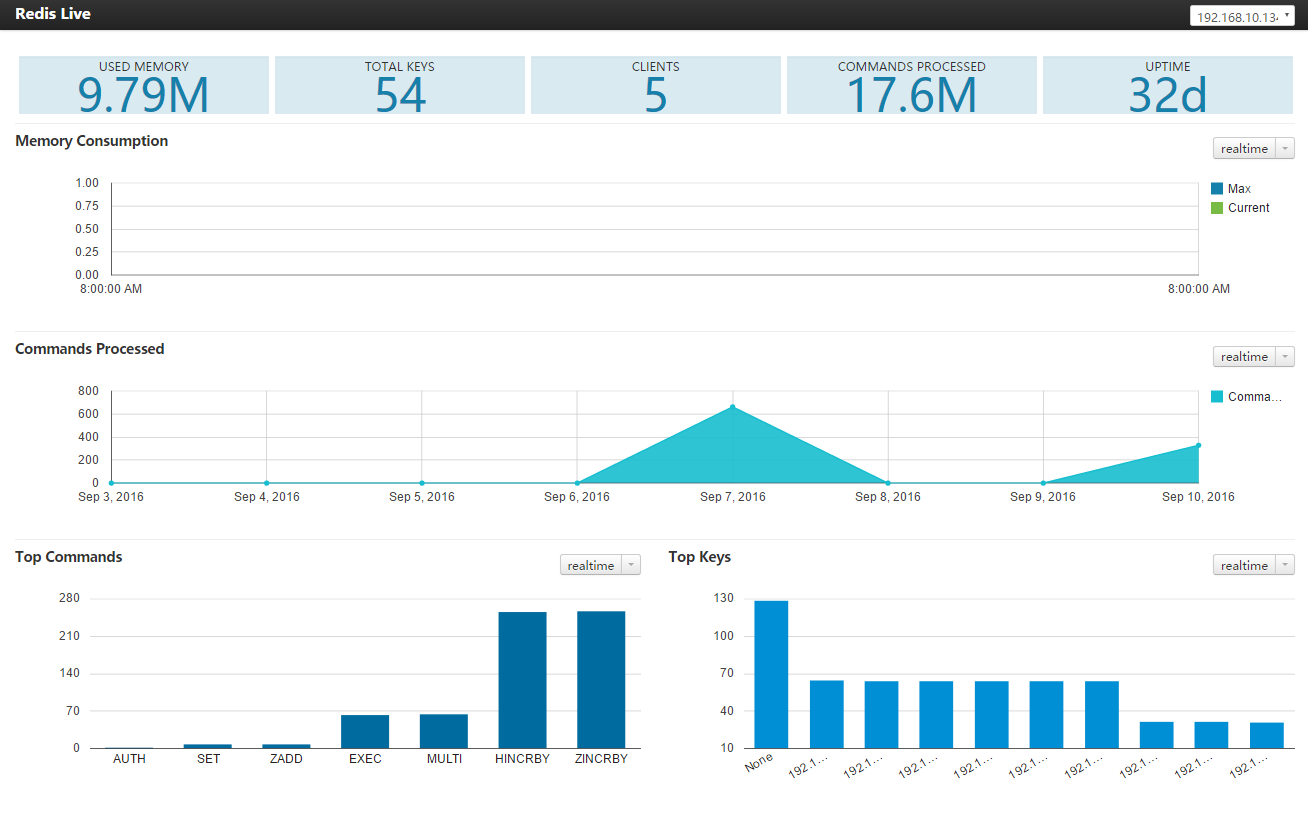Image resolution: width=1308 pixels, height=821 pixels.
Task: Click the Commands Processed stat box
Action: (x=912, y=85)
